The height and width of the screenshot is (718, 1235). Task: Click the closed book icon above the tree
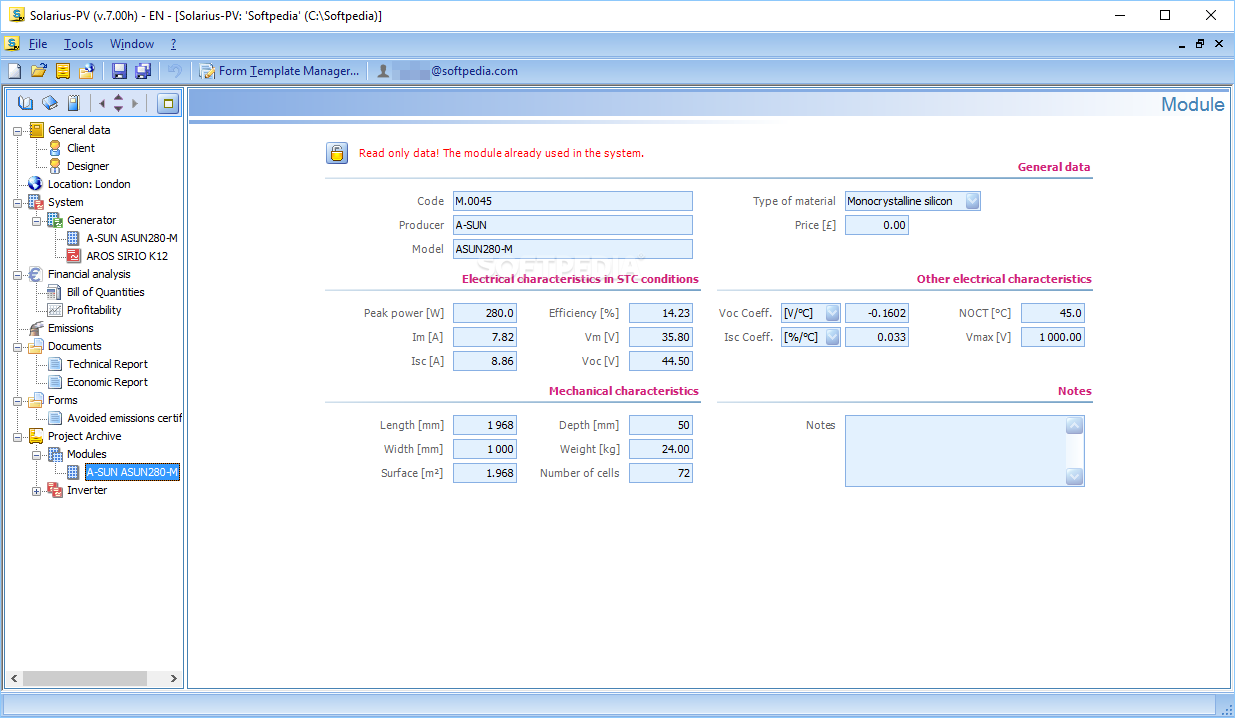coord(49,102)
